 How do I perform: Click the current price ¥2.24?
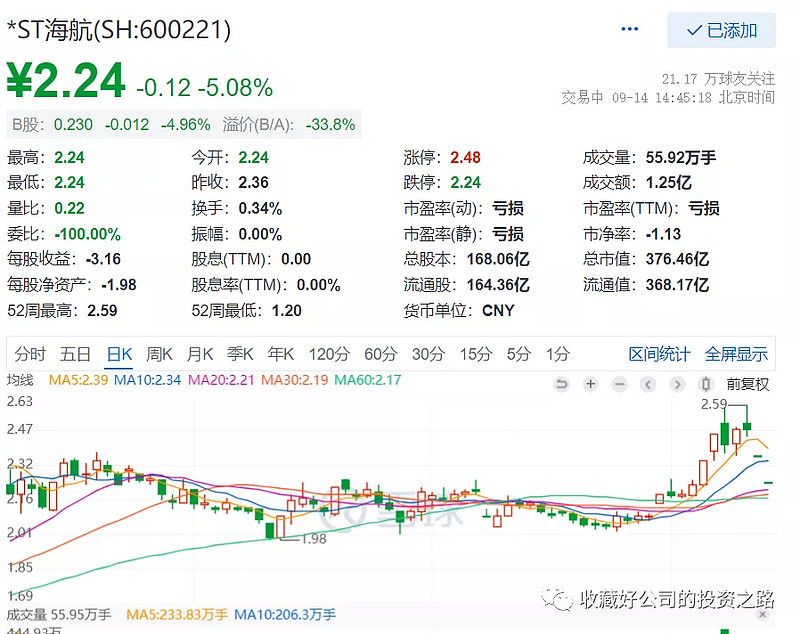click(66, 80)
